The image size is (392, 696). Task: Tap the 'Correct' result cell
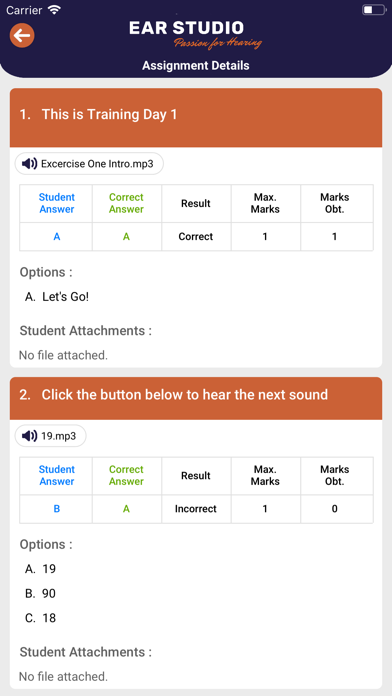[x=196, y=237]
